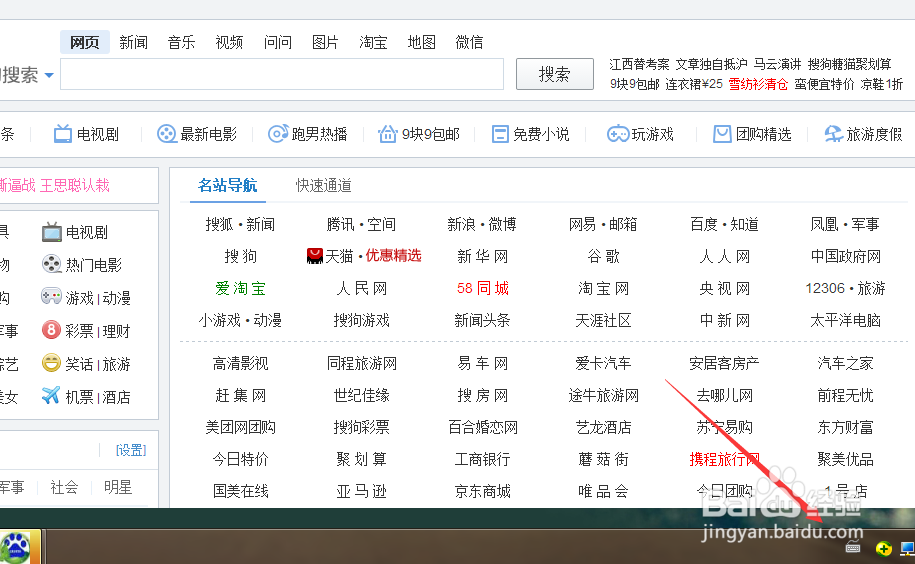
Task: Select the 问问 search tab
Action: pyautogui.click(x=277, y=43)
